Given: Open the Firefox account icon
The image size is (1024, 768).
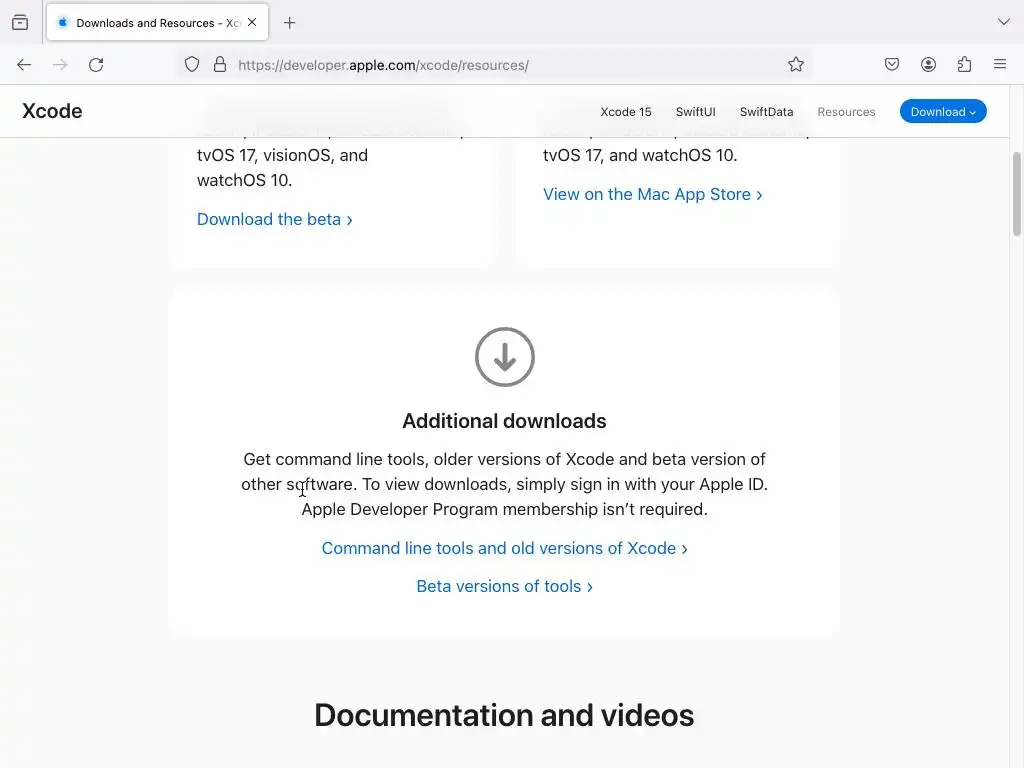Looking at the screenshot, I should pyautogui.click(x=928, y=65).
